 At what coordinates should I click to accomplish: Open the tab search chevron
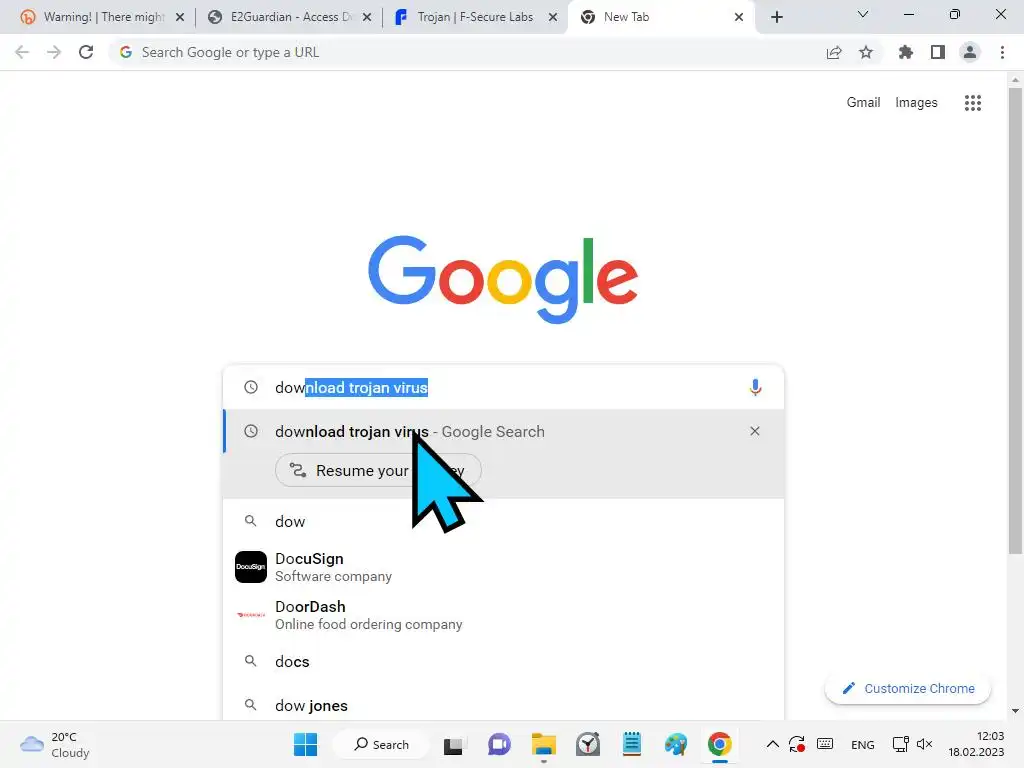point(863,14)
